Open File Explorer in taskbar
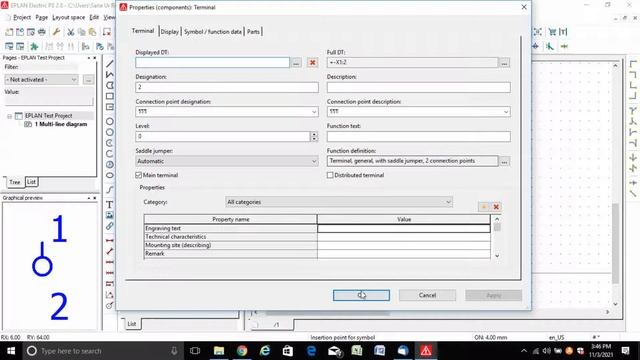This screenshot has width=640, height=360. [219, 351]
